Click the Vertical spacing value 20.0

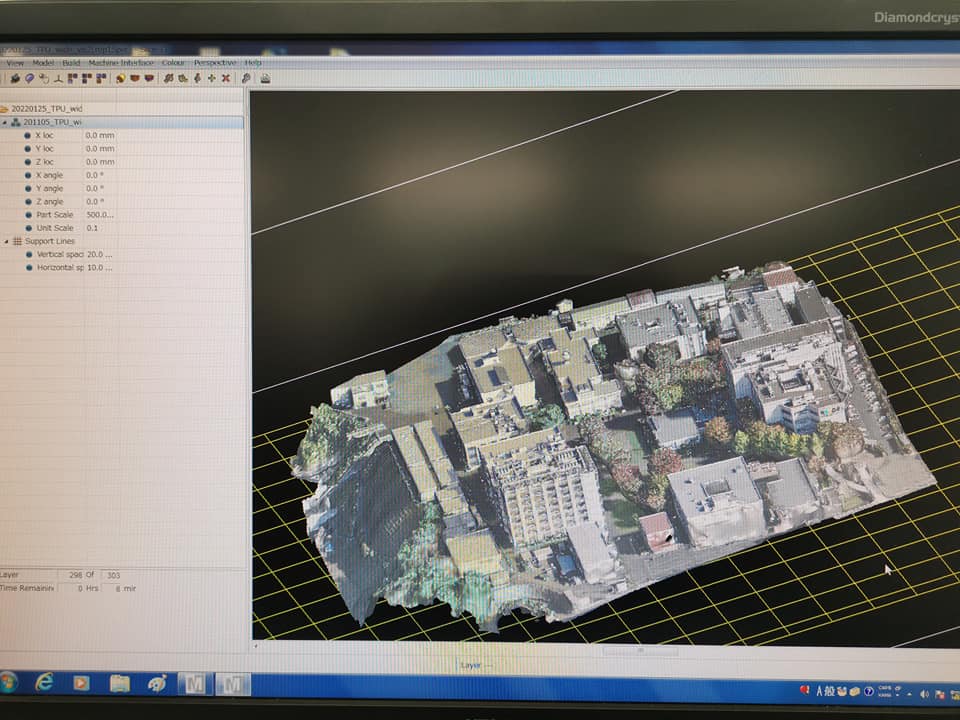[99, 254]
